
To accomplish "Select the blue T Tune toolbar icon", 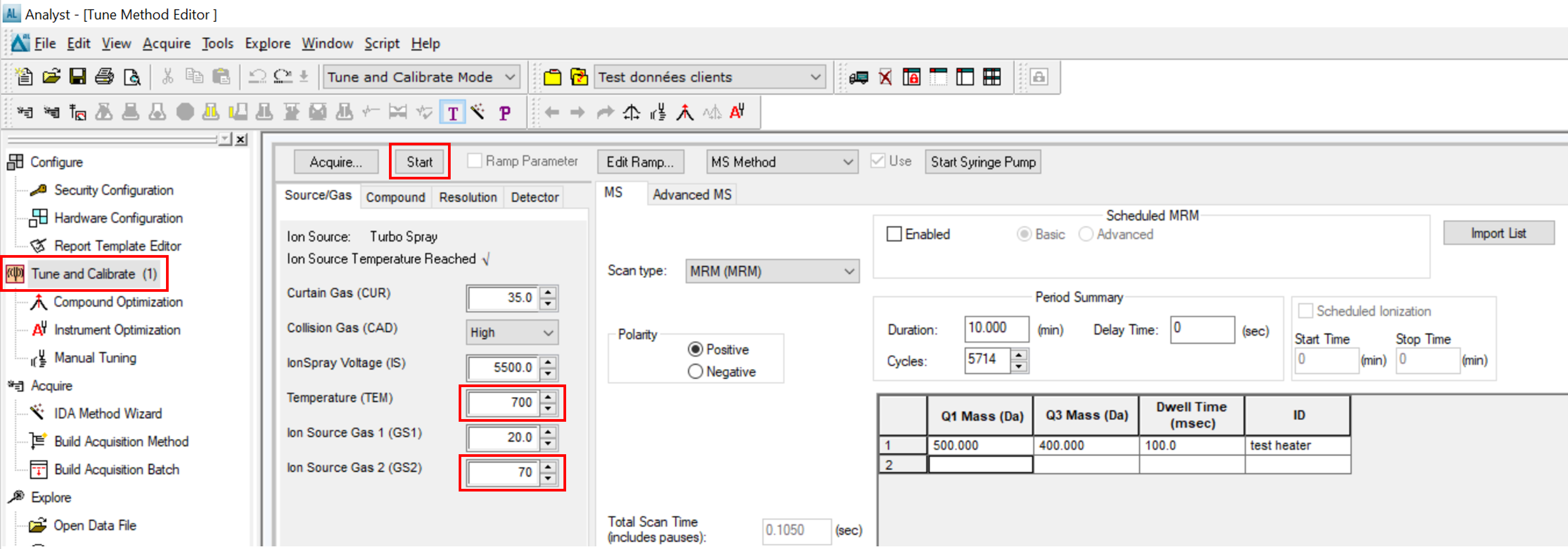I will 452,113.
